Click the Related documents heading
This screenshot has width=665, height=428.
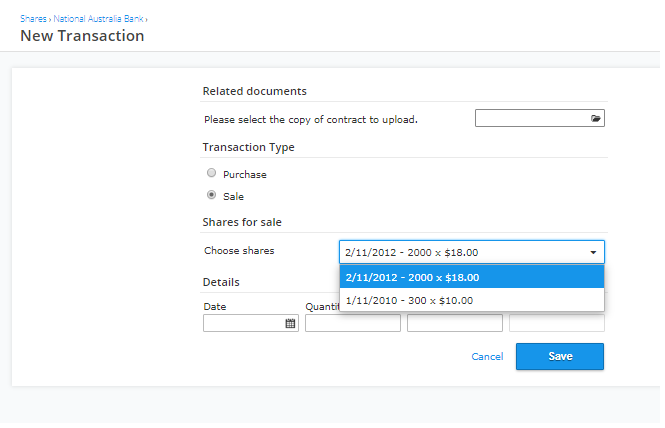[254, 91]
